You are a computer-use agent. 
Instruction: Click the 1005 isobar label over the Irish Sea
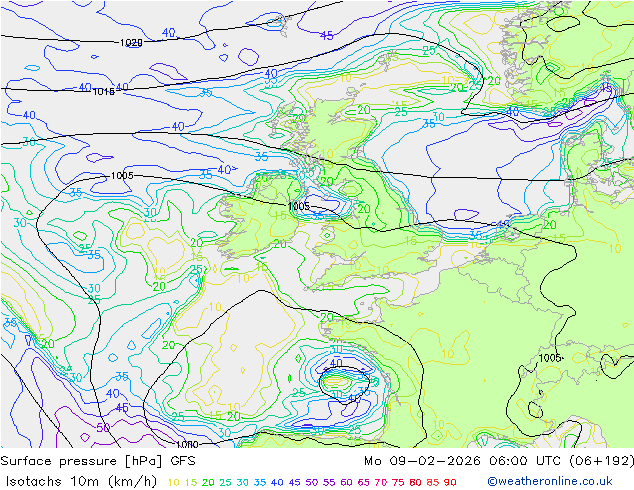[299, 206]
